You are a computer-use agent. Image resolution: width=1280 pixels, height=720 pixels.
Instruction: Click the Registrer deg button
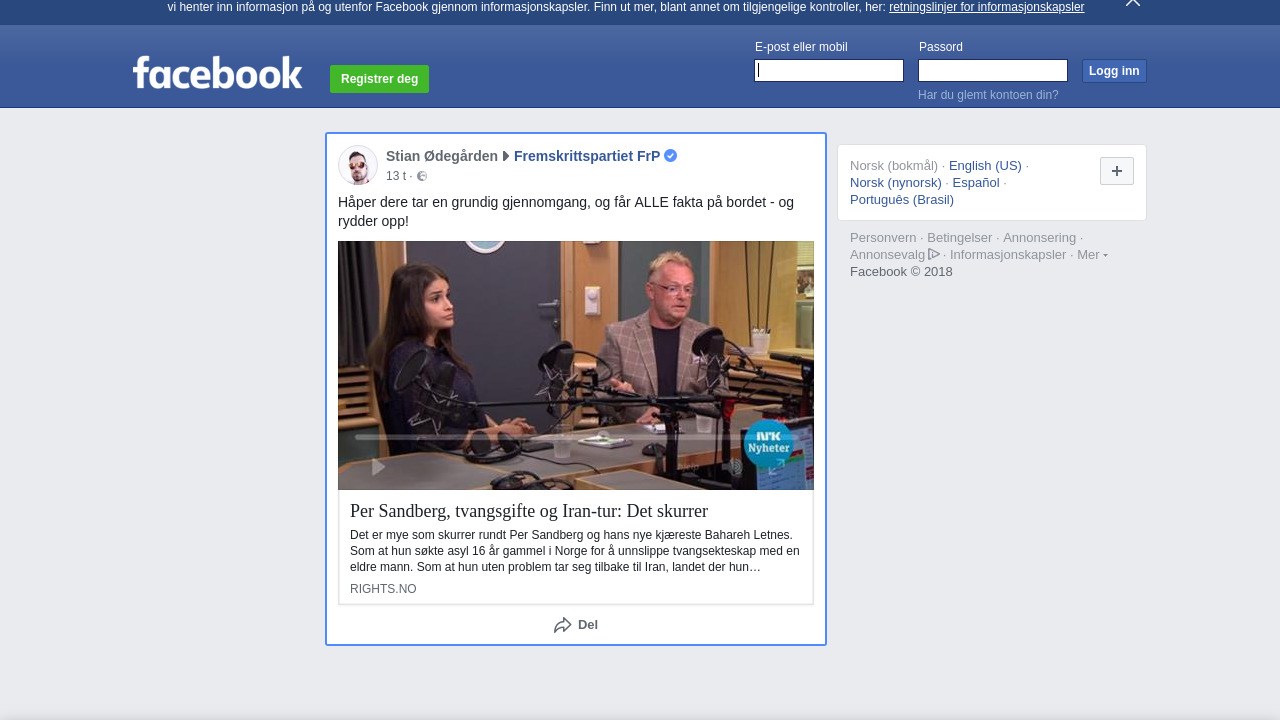coord(379,79)
